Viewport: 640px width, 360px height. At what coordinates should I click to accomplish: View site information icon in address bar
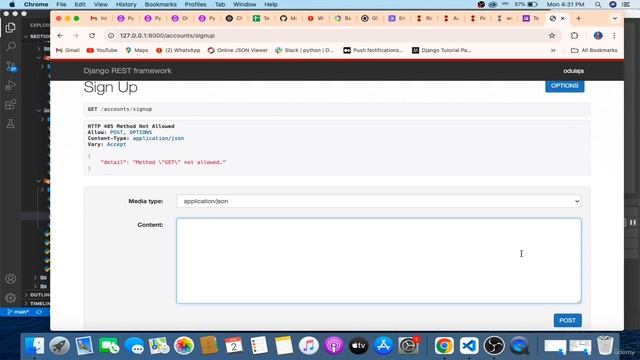coord(111,36)
